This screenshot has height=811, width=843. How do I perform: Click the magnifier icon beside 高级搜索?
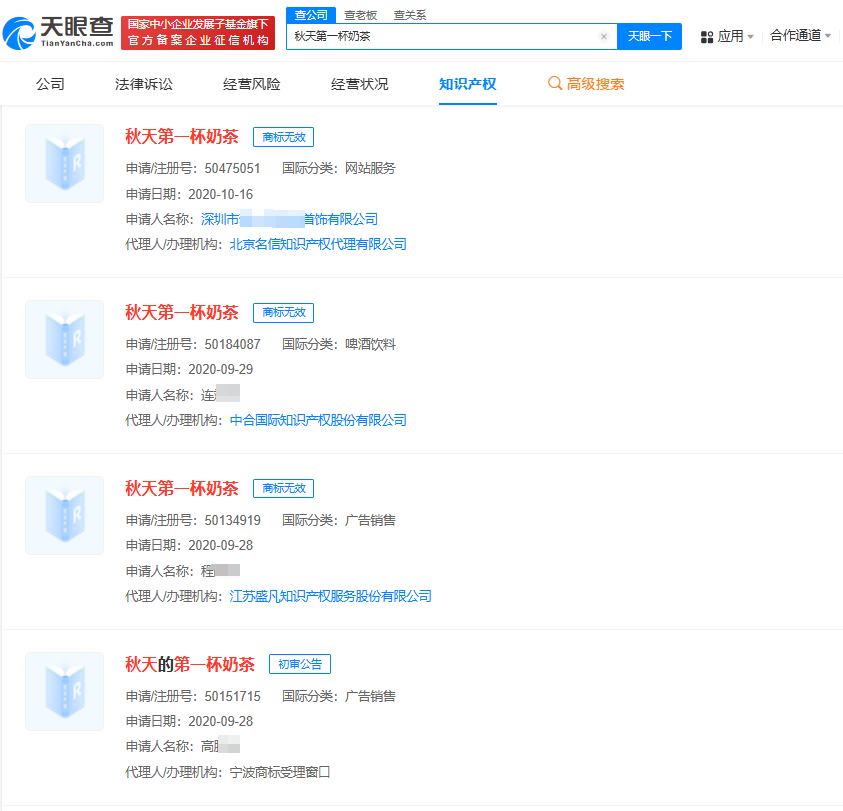tap(556, 85)
